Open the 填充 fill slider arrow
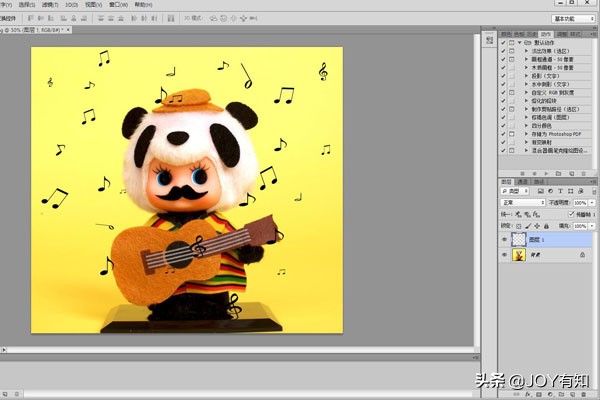The image size is (600, 400). [592, 226]
